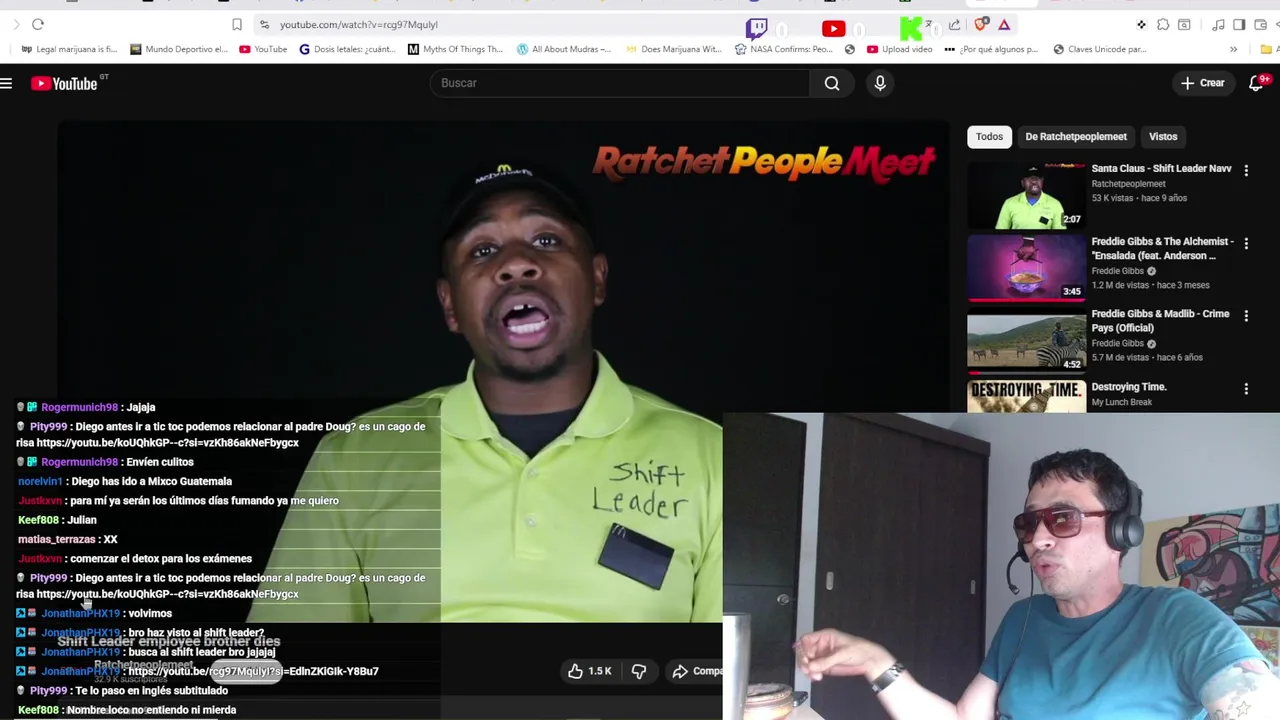Open the extensions puzzle icon

(1163, 25)
